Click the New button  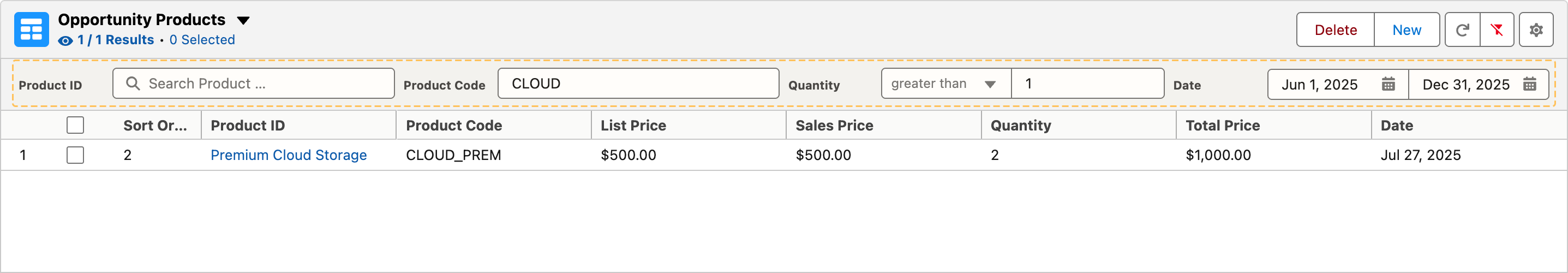click(x=1407, y=30)
